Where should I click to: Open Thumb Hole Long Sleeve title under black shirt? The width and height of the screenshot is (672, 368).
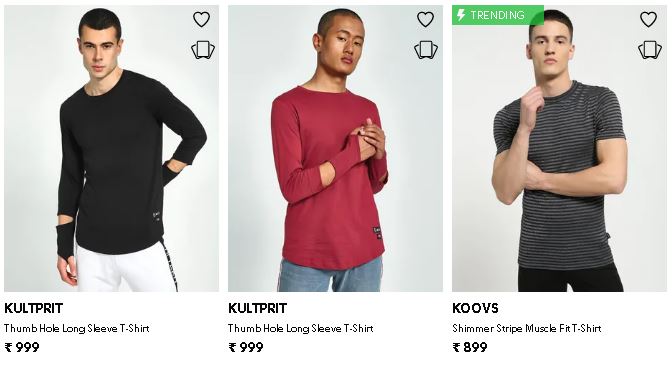tap(77, 329)
